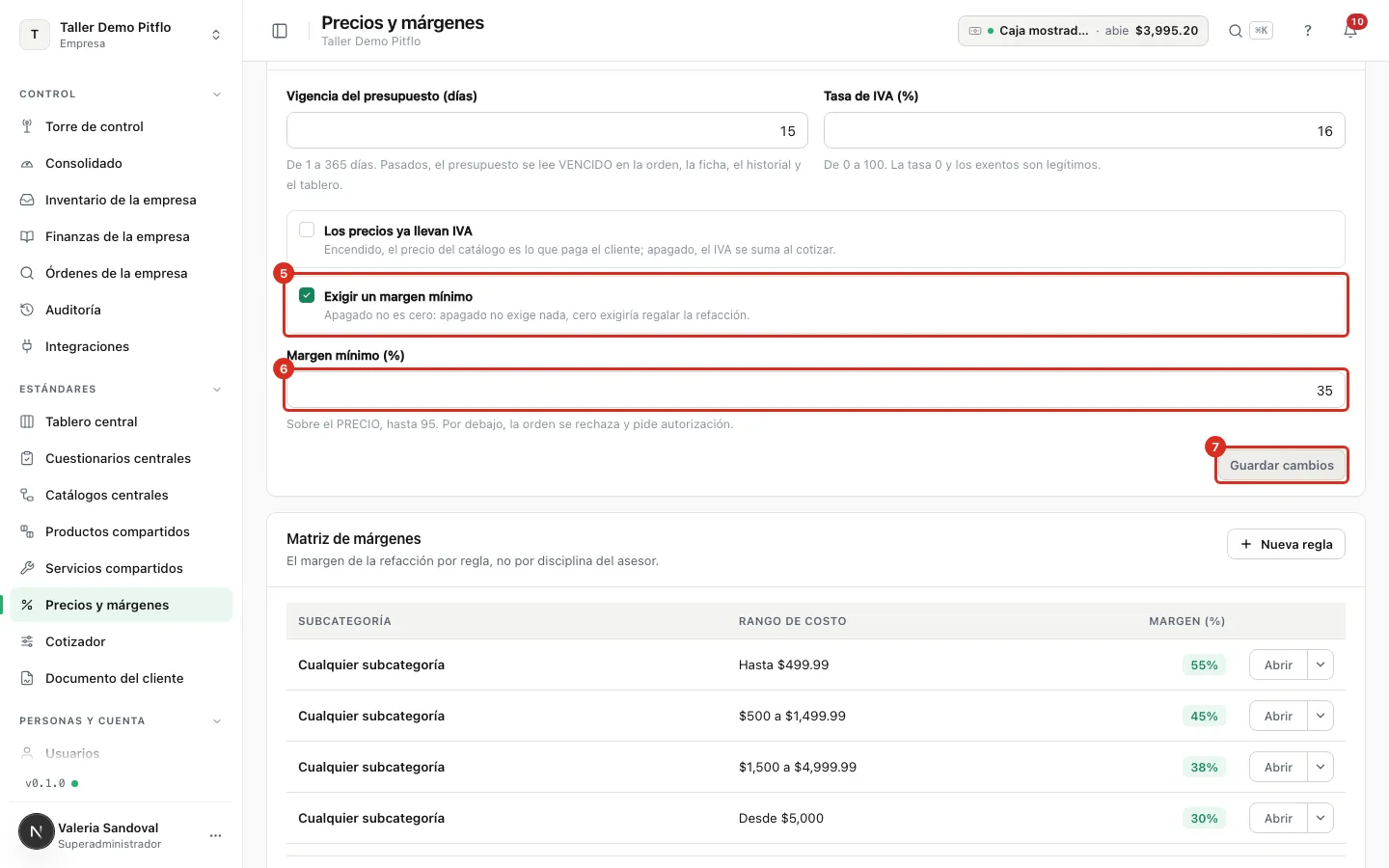
Task: Click Abrir for the 55% margin row
Action: (1278, 665)
